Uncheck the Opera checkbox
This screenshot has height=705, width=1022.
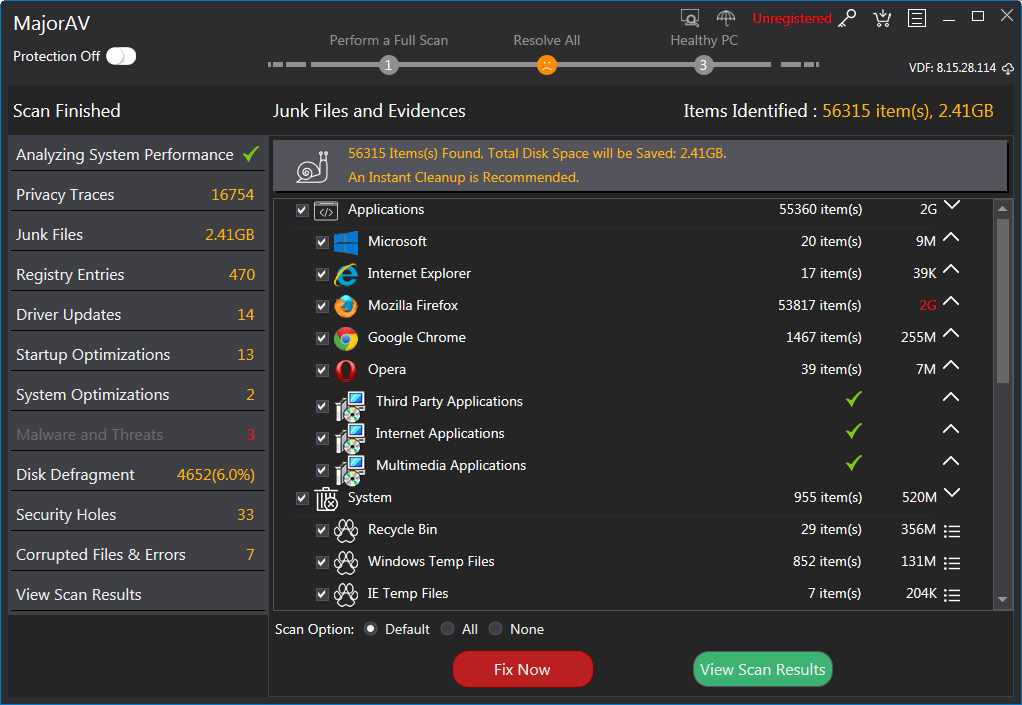click(322, 370)
